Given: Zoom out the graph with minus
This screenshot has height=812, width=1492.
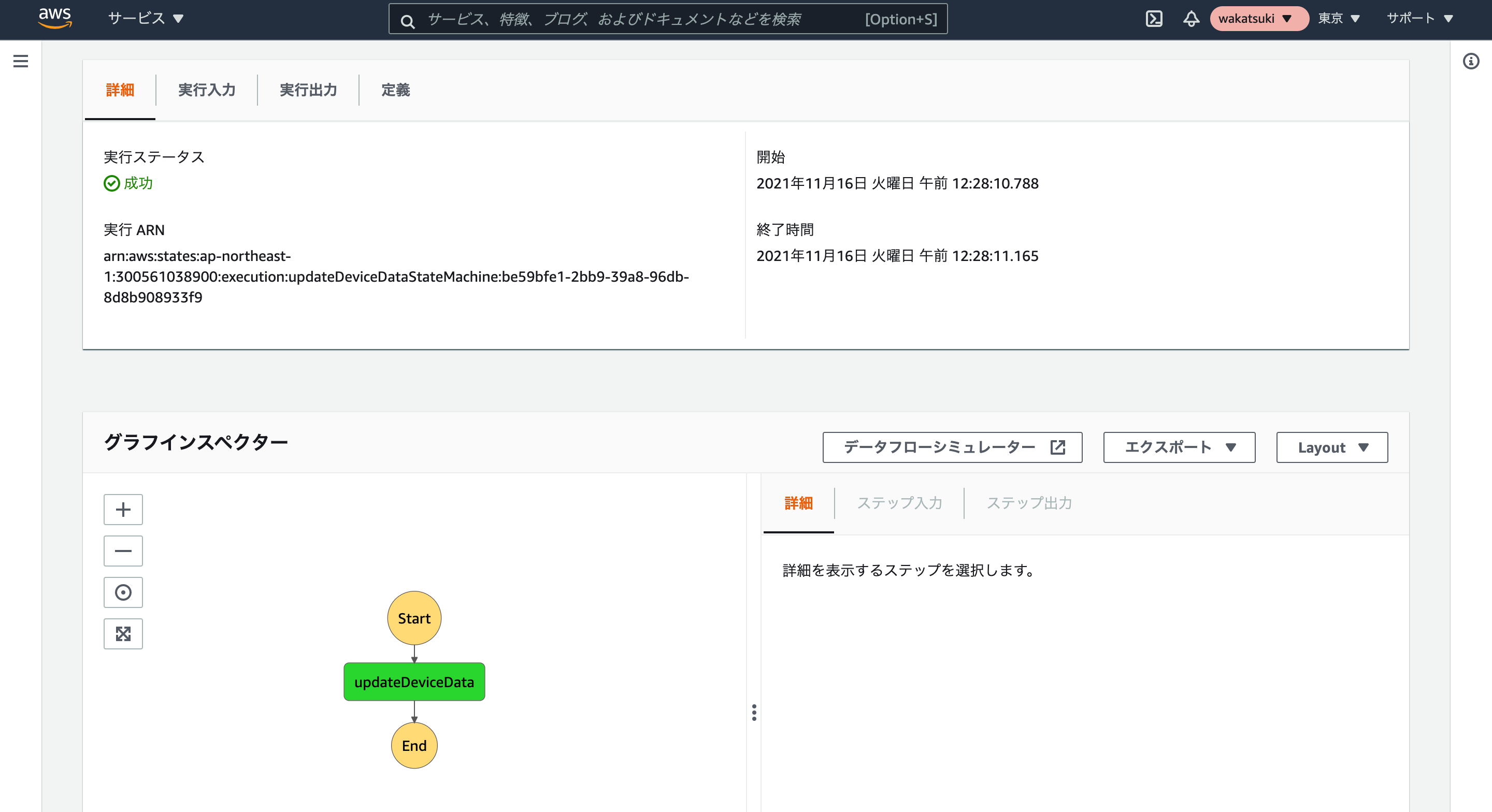Looking at the screenshot, I should [x=123, y=551].
